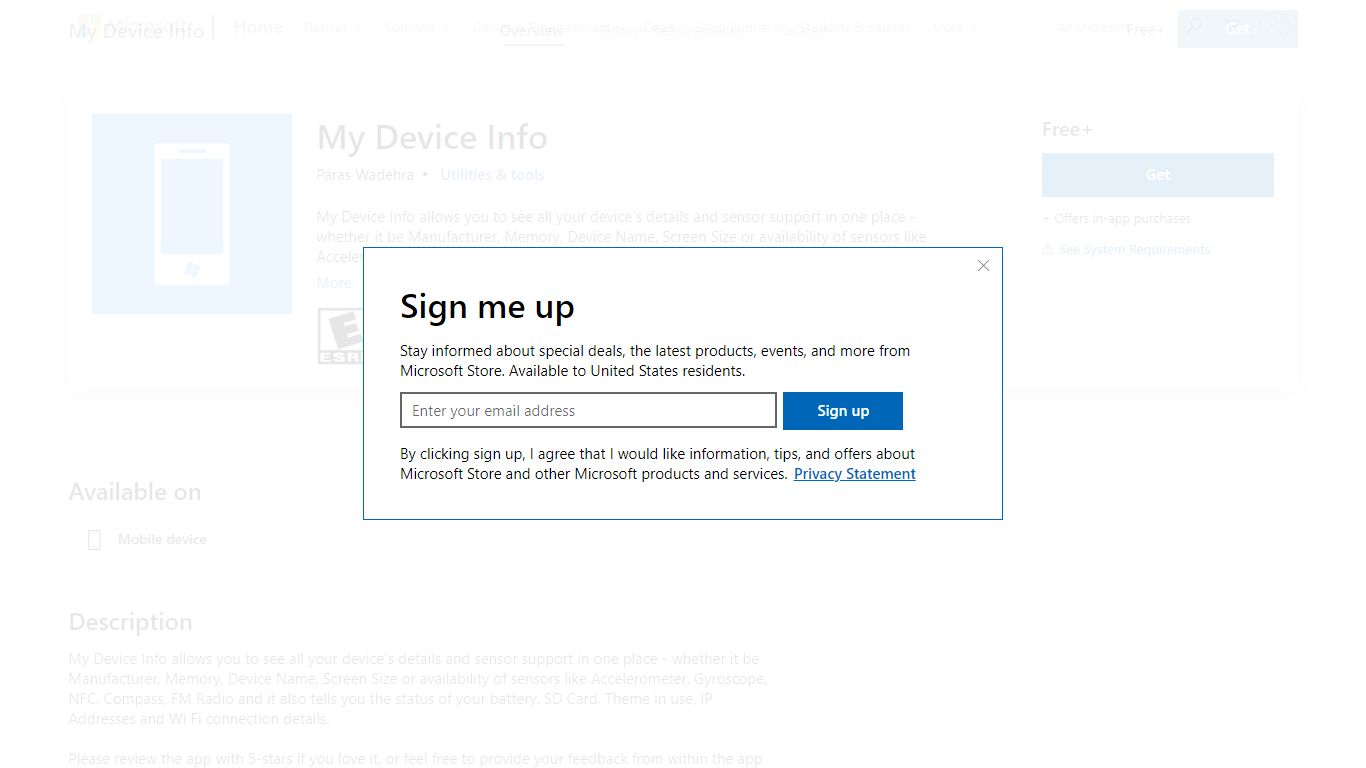Expand the truncated description via More link

tap(334, 283)
